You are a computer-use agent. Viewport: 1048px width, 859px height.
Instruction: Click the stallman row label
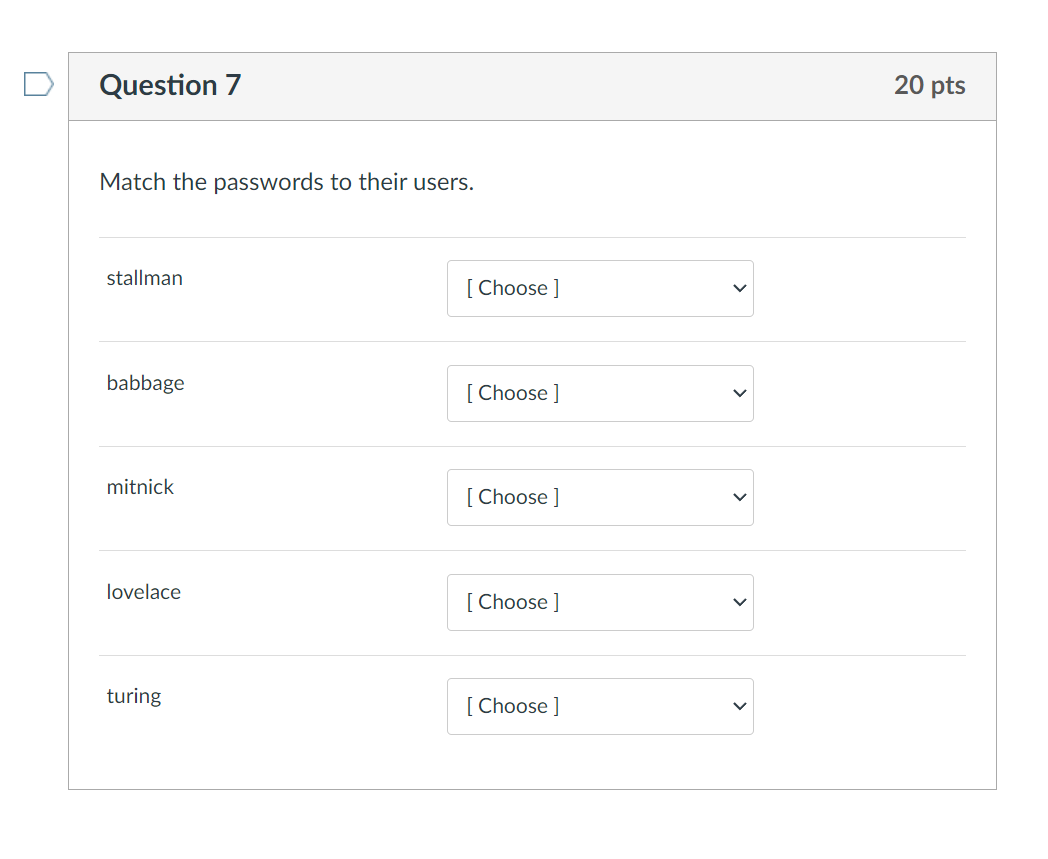click(x=144, y=278)
